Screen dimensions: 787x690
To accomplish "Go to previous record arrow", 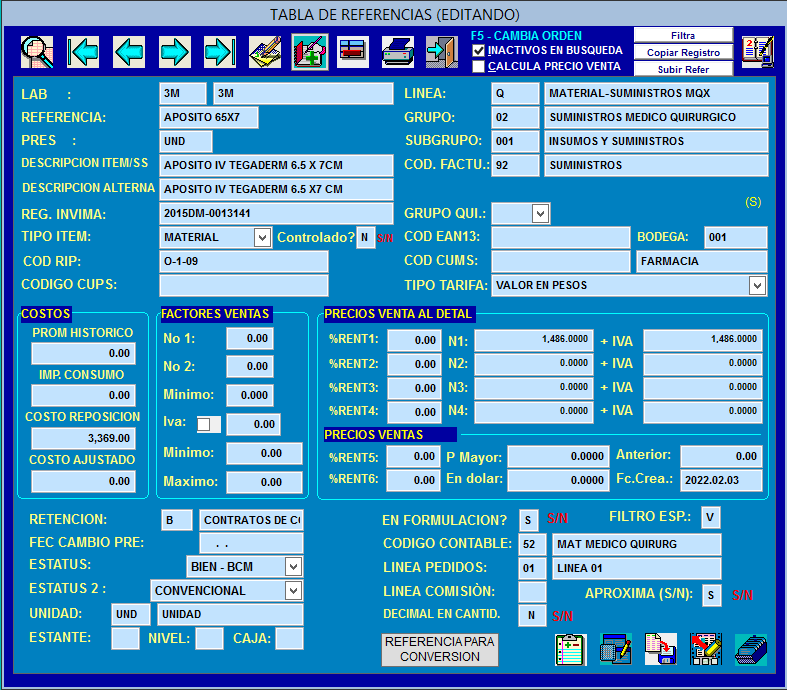I will [129, 52].
